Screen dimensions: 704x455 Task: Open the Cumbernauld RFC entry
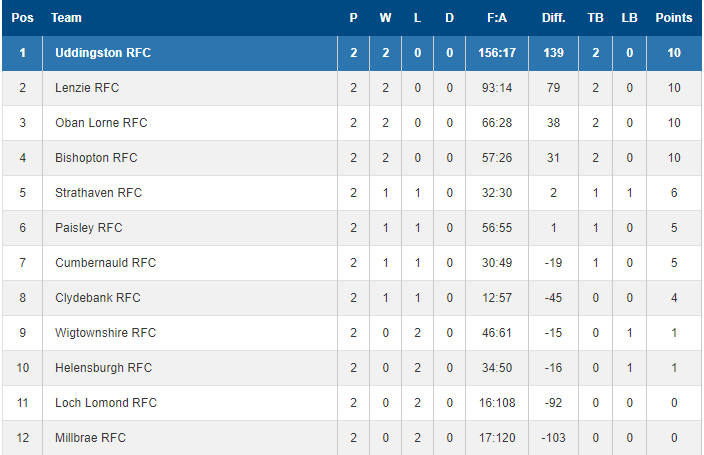coord(106,263)
